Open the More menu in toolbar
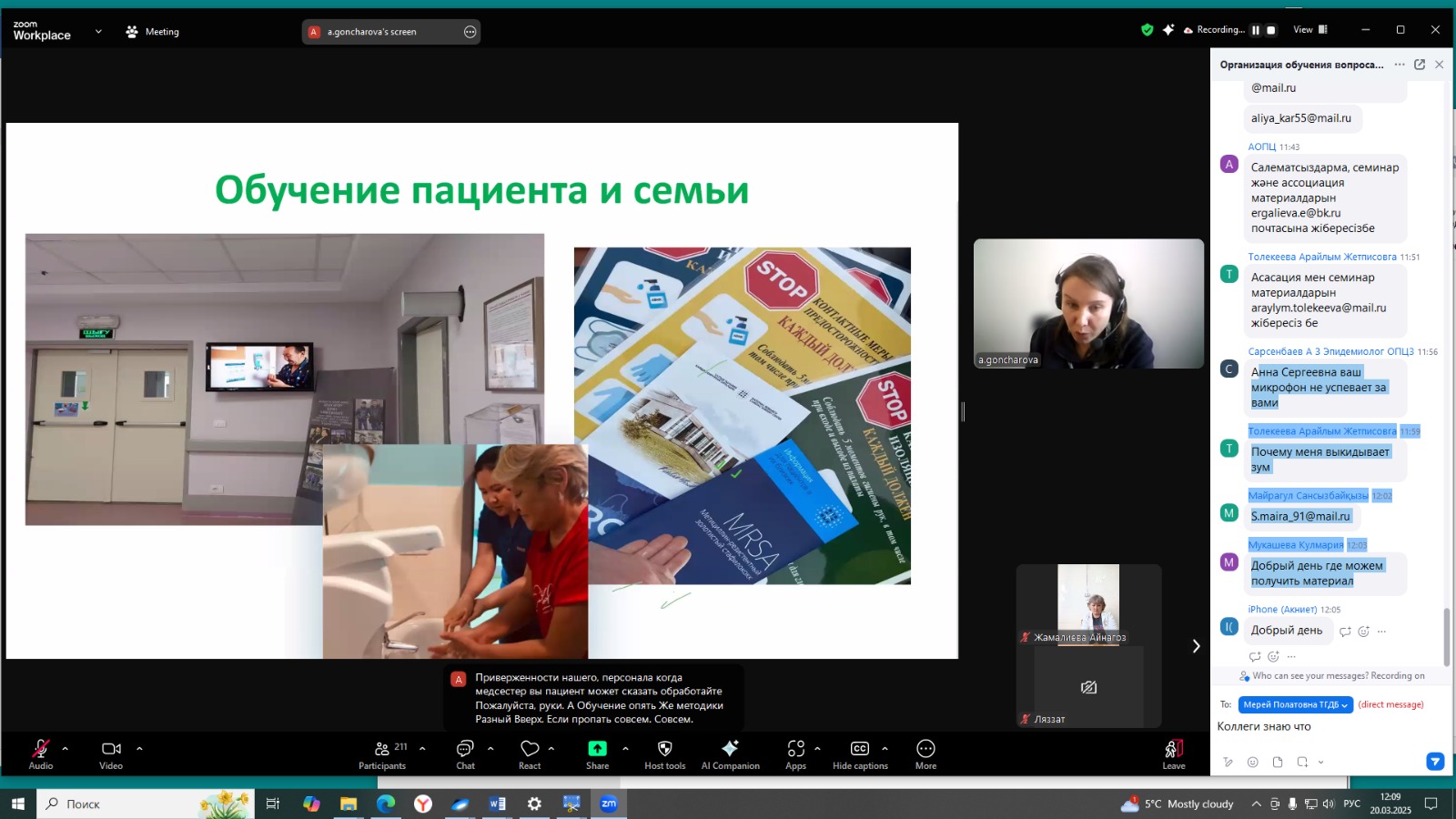This screenshot has height=819, width=1456. click(925, 749)
